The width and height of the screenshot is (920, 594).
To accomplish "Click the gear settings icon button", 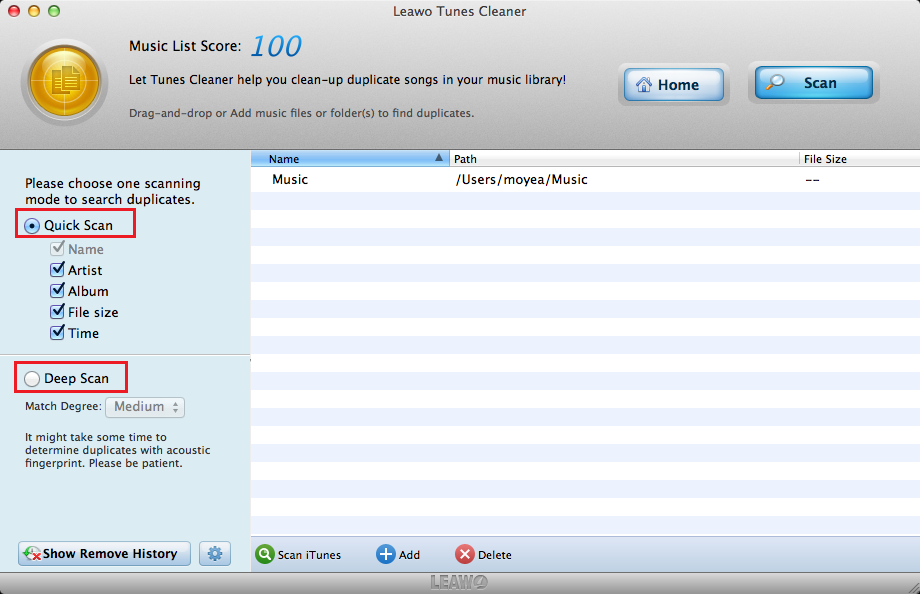I will pos(215,553).
